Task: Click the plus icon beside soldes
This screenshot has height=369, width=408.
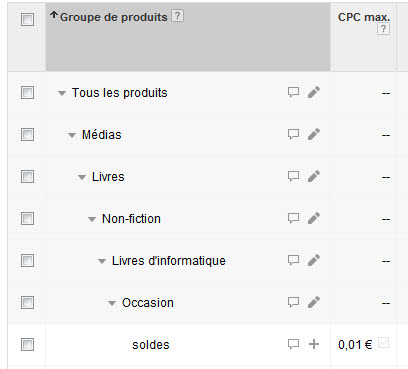Action: [x=314, y=344]
